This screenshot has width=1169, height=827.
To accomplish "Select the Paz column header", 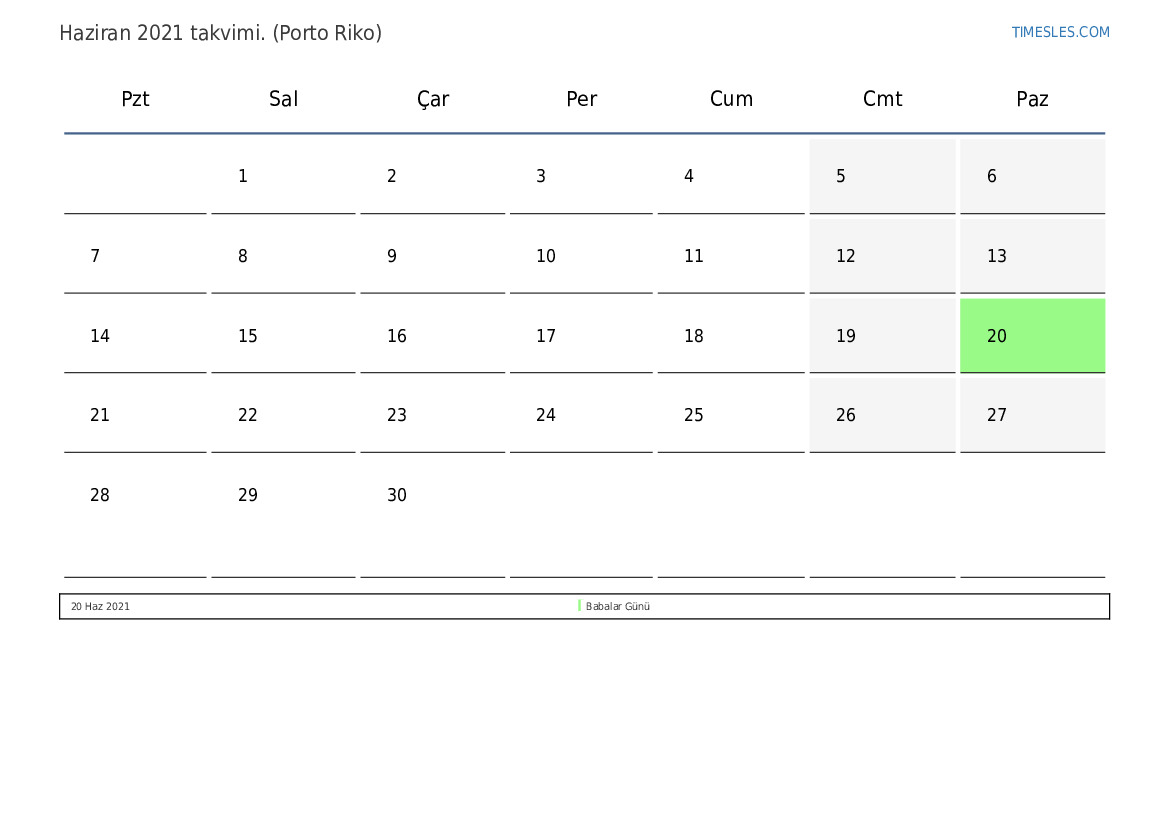I will coord(1033,98).
